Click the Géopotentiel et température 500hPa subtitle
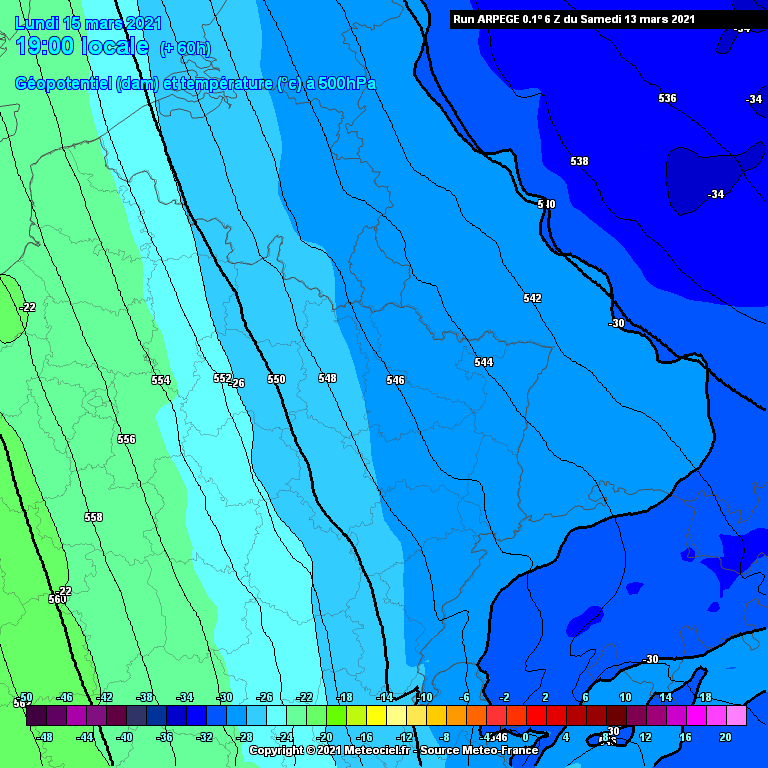This screenshot has width=768, height=768. [x=195, y=84]
